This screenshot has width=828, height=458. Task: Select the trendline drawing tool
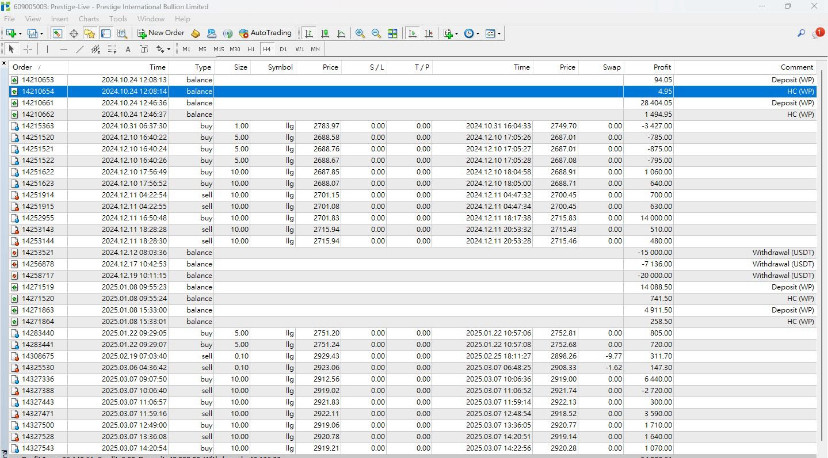[80, 48]
